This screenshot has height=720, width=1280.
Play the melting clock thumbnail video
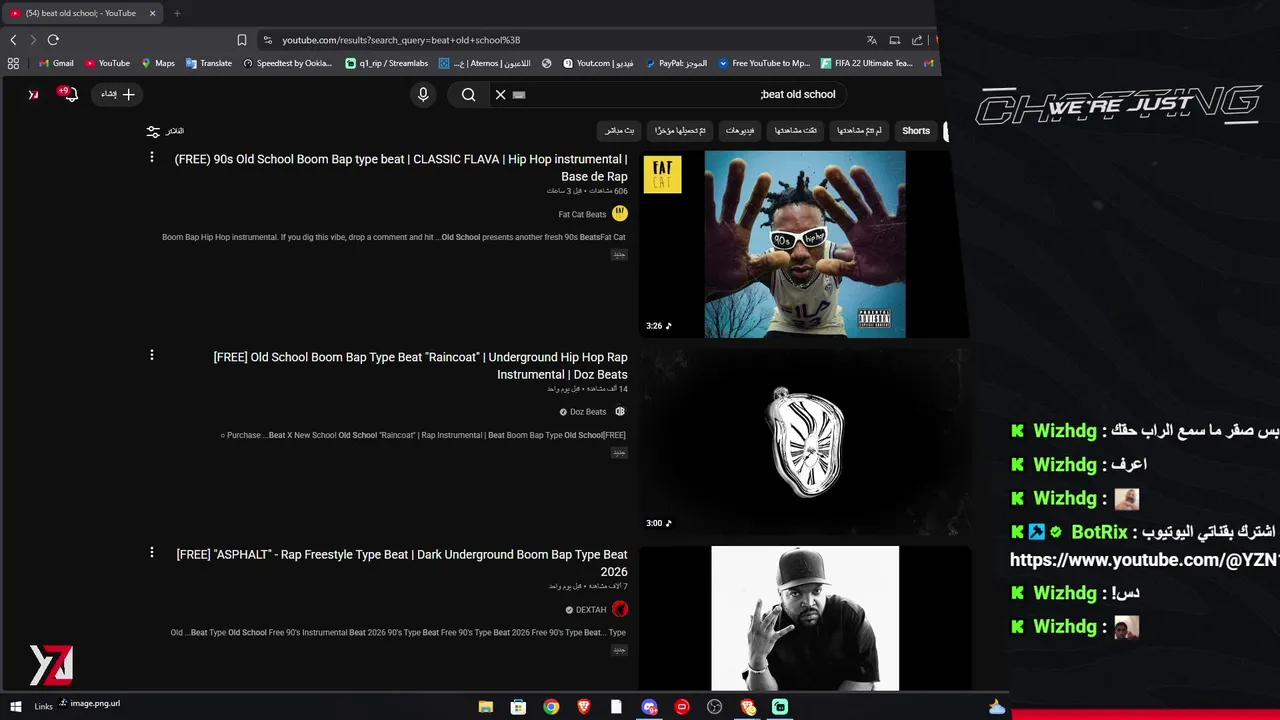(804, 441)
